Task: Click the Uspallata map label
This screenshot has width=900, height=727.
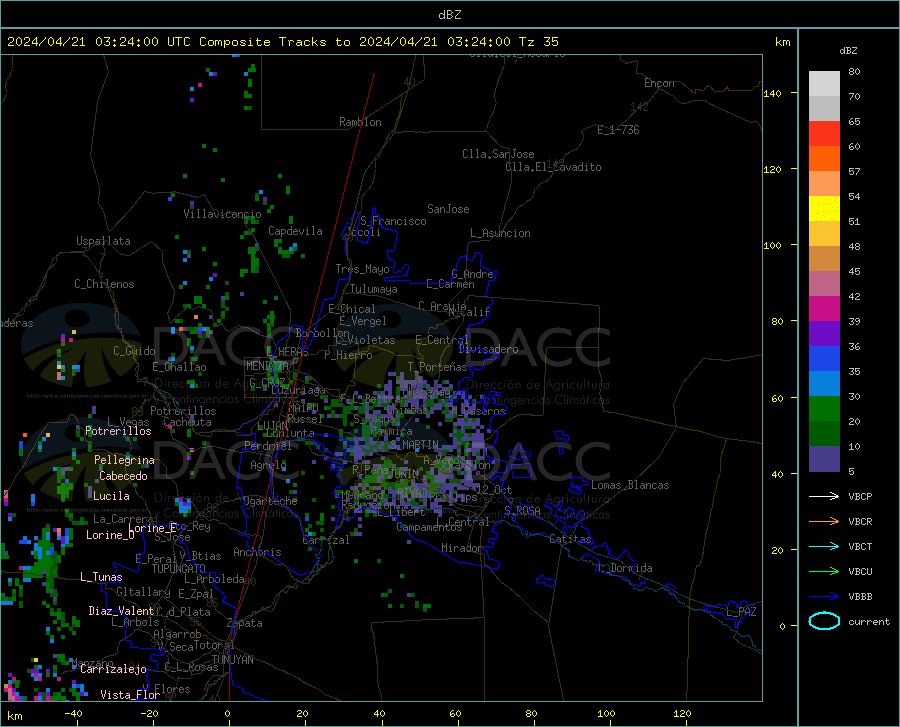Action: (x=103, y=241)
